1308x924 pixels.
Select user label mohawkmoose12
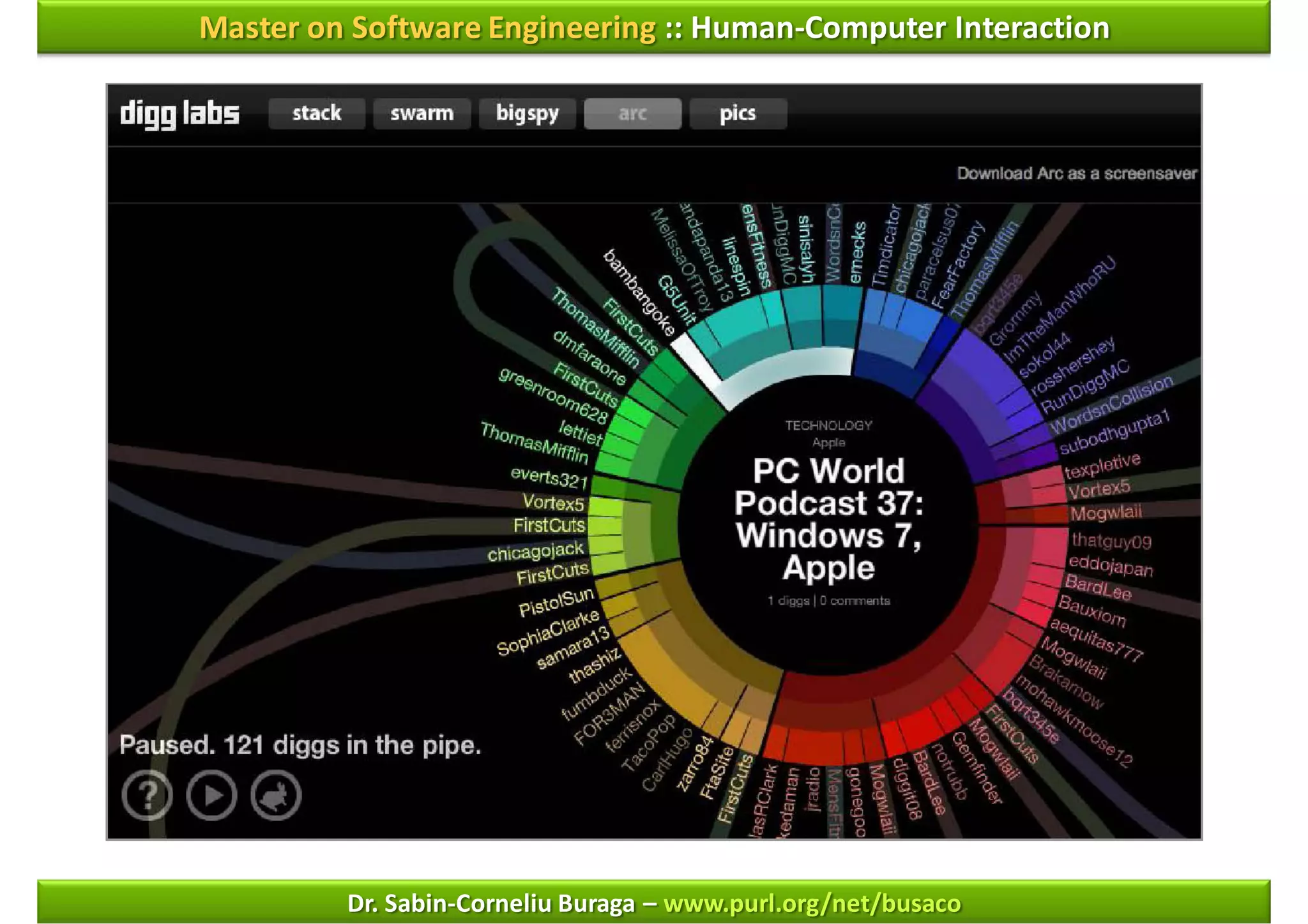pyautogui.click(x=1074, y=720)
